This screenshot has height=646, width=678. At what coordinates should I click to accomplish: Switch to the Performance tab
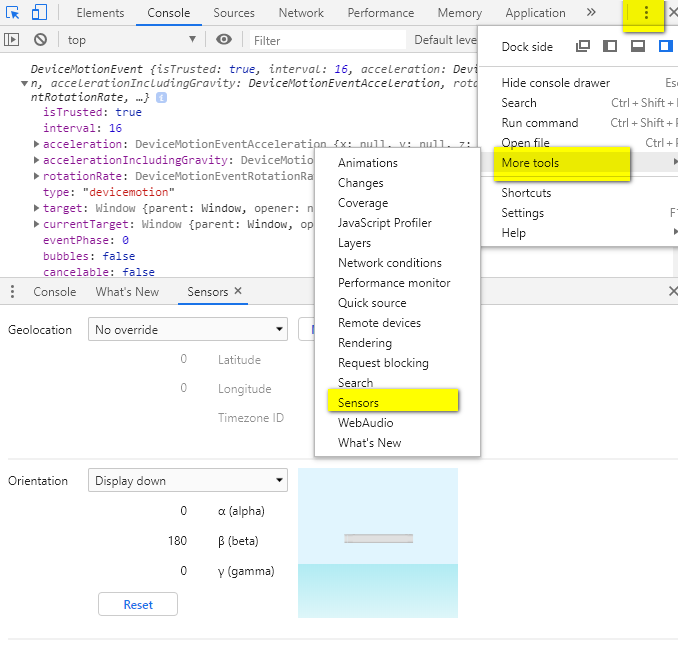point(381,13)
